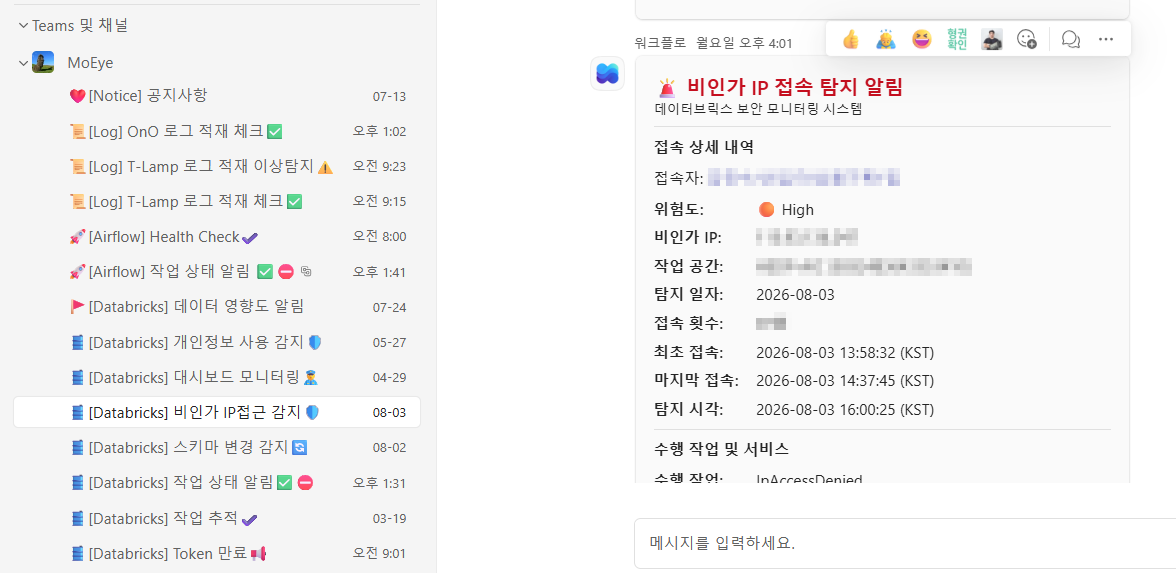Screen dimensions: 1176x573
Task: Open [Databricks] 작업 추적 channel
Action: click(x=217, y=518)
